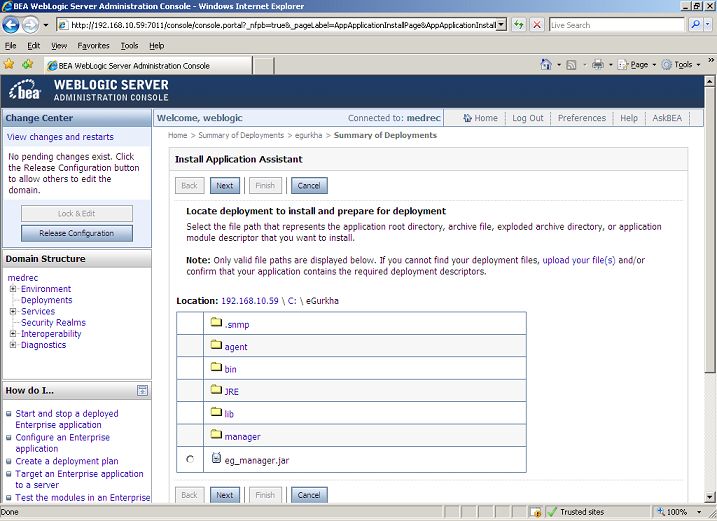Click the bottom Next button
Screen dimensions: 717x521
point(225,495)
